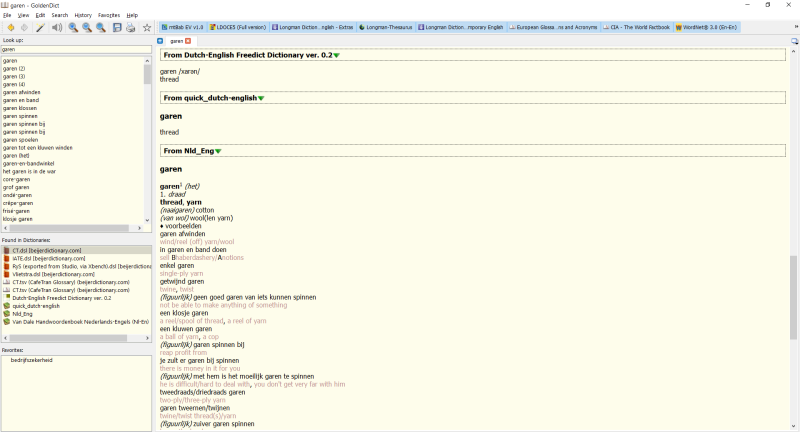Open the Search menu
This screenshot has width=800, height=432.
coord(60,15)
